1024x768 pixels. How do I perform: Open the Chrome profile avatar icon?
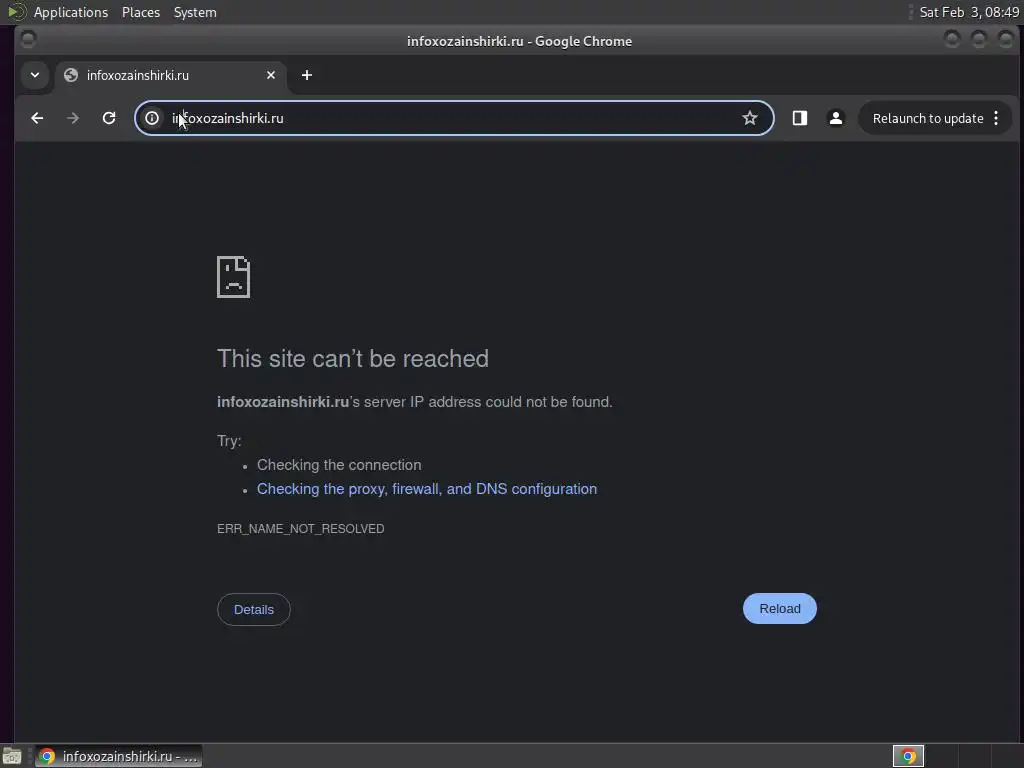click(835, 118)
